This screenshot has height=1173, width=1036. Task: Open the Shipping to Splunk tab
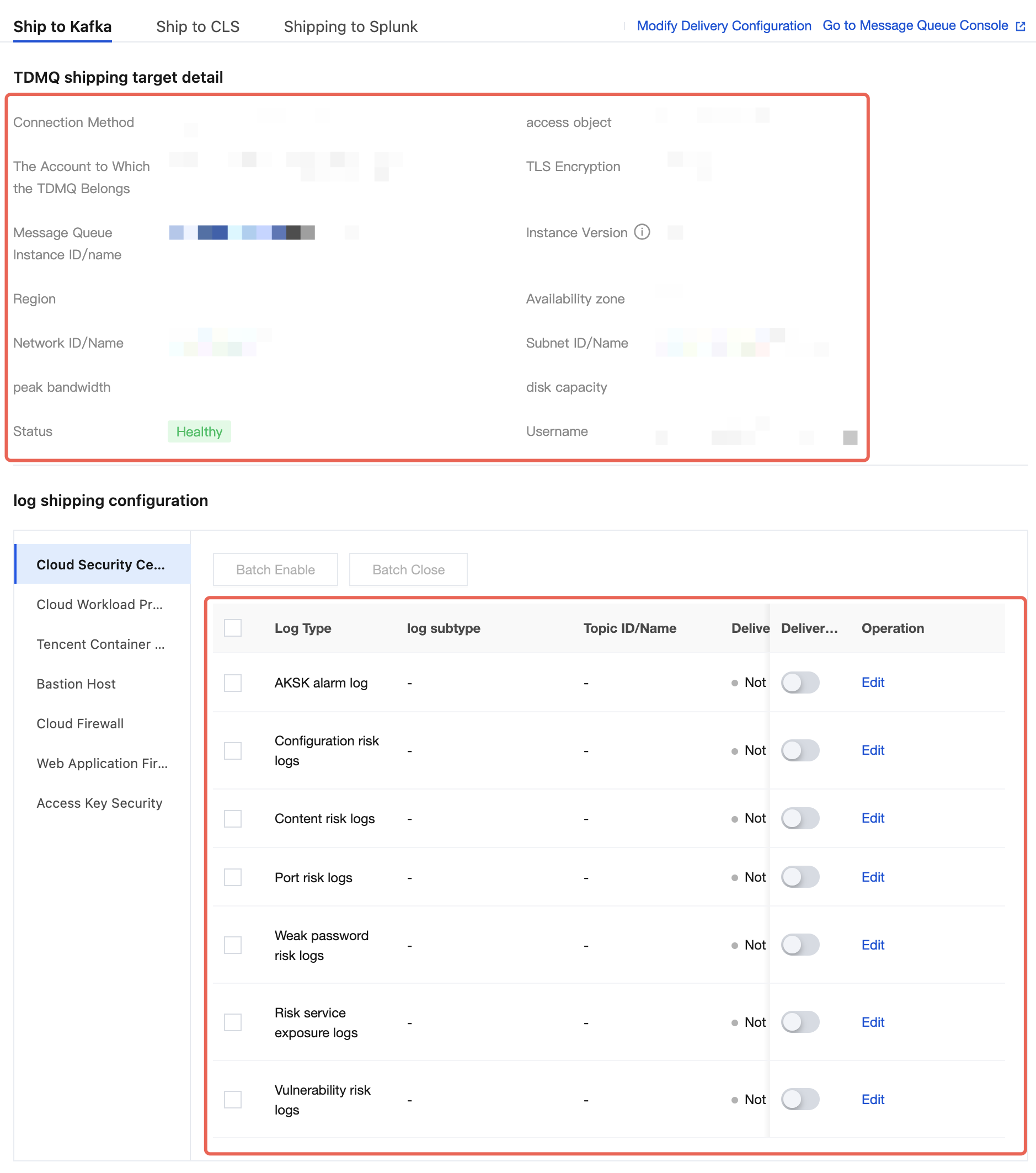click(x=350, y=26)
